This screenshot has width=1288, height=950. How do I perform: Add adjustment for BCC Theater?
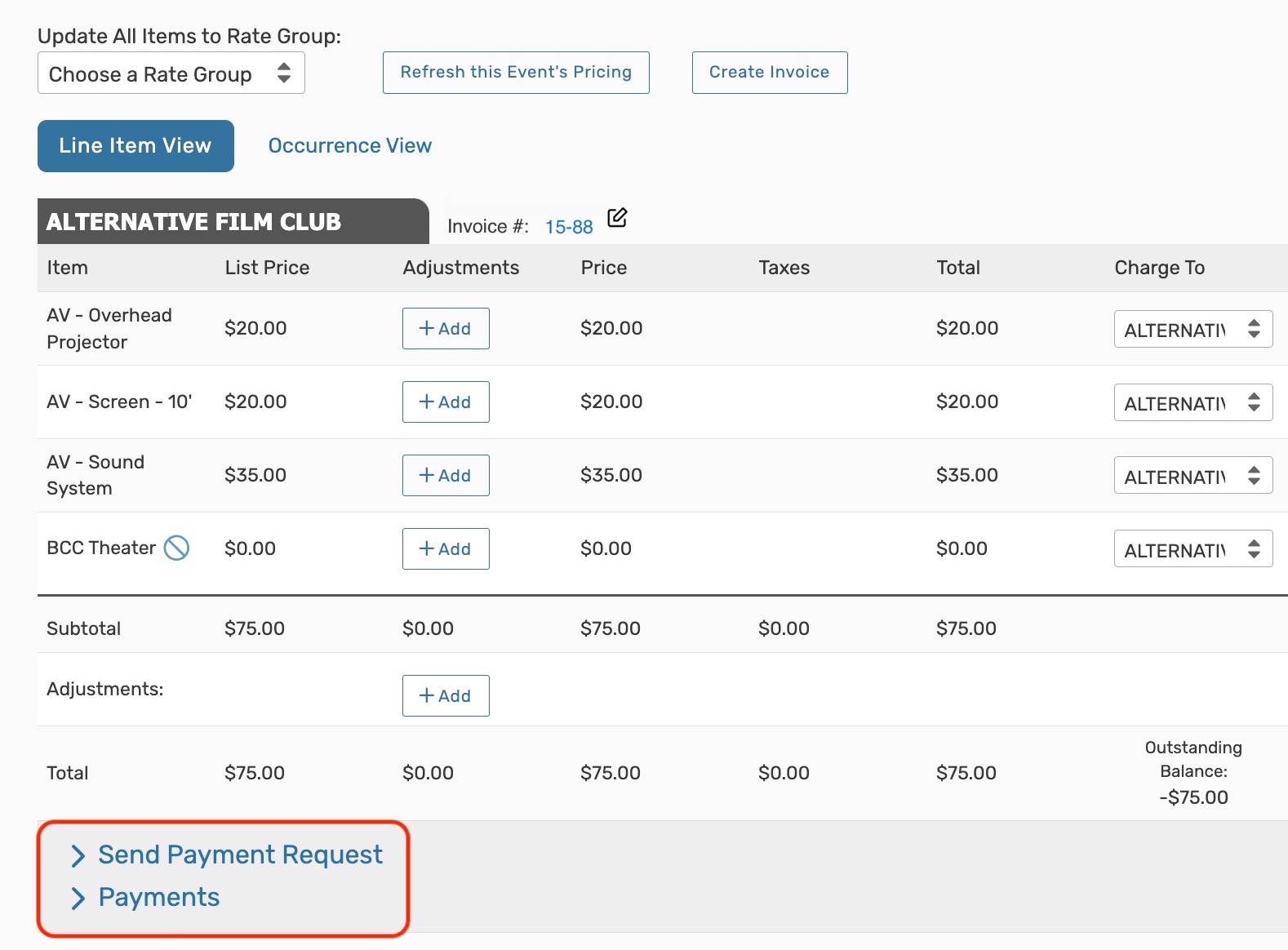tap(446, 549)
